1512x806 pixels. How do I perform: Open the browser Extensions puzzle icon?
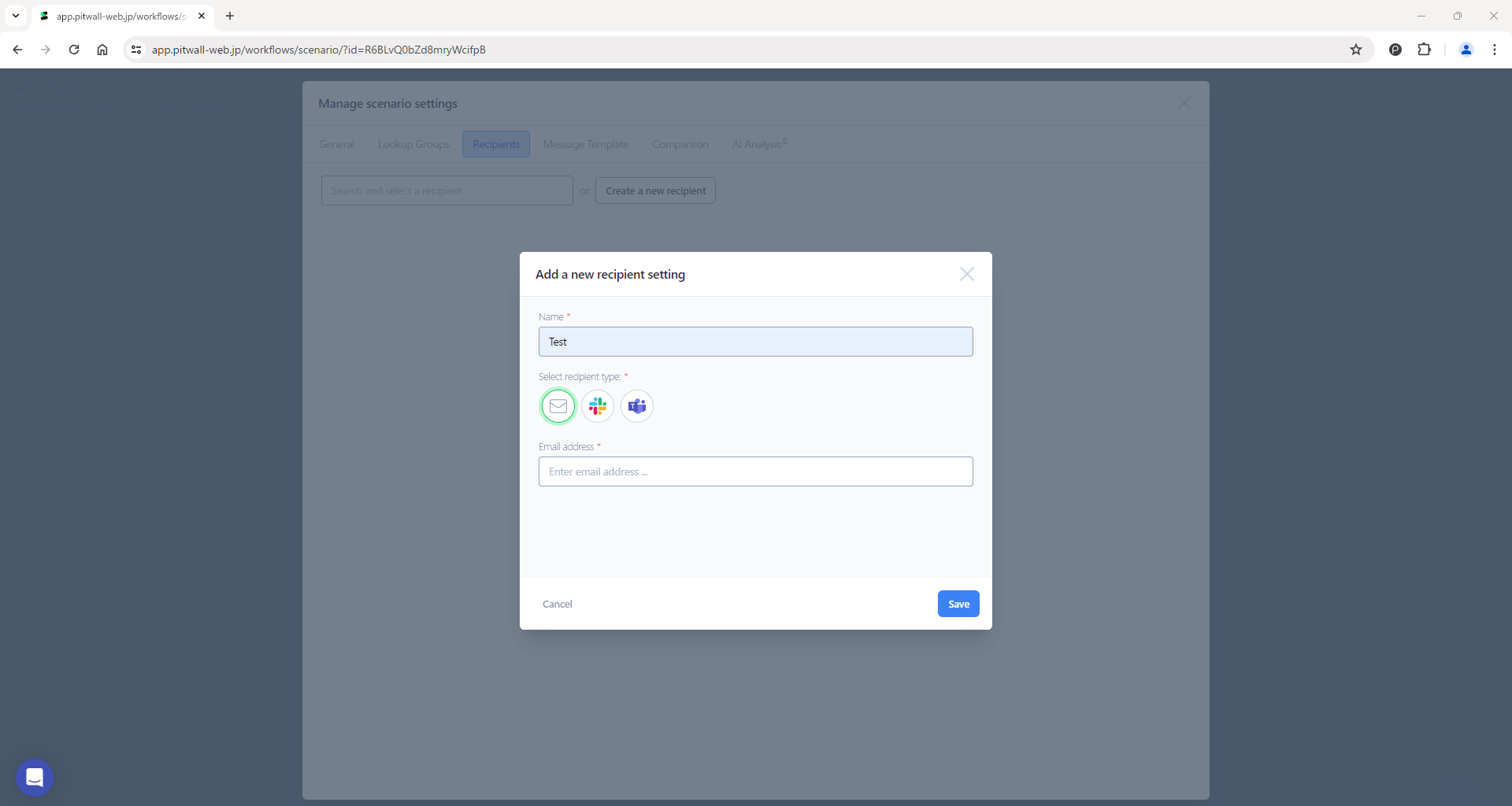coord(1424,50)
